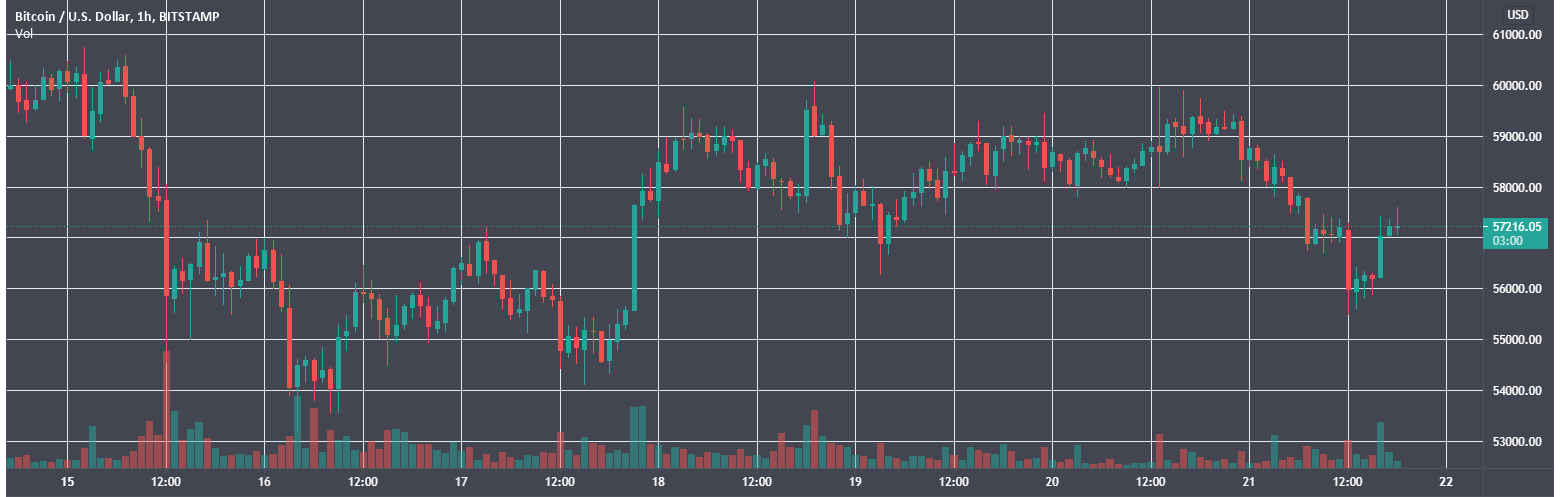Click the Vol indicator label
Screen dimensions: 1560x497
22,33
